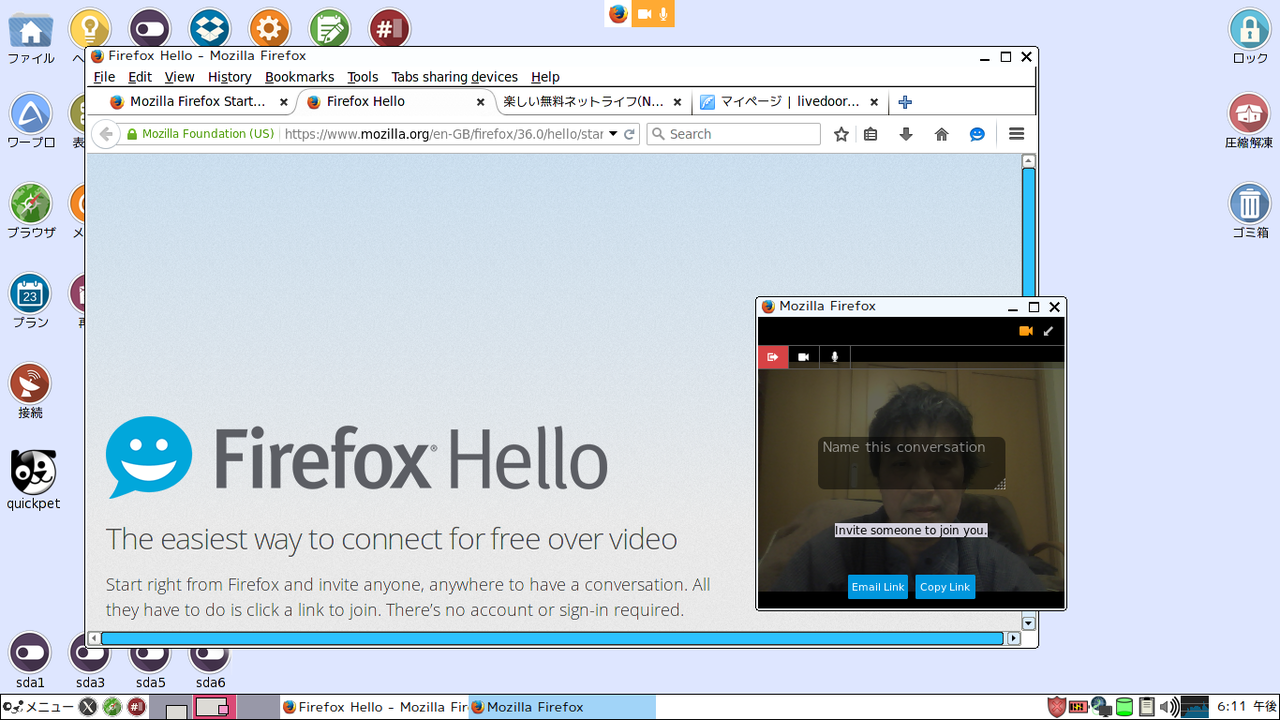
Task: Open the sda1 drive desktop icon
Action: point(30,653)
